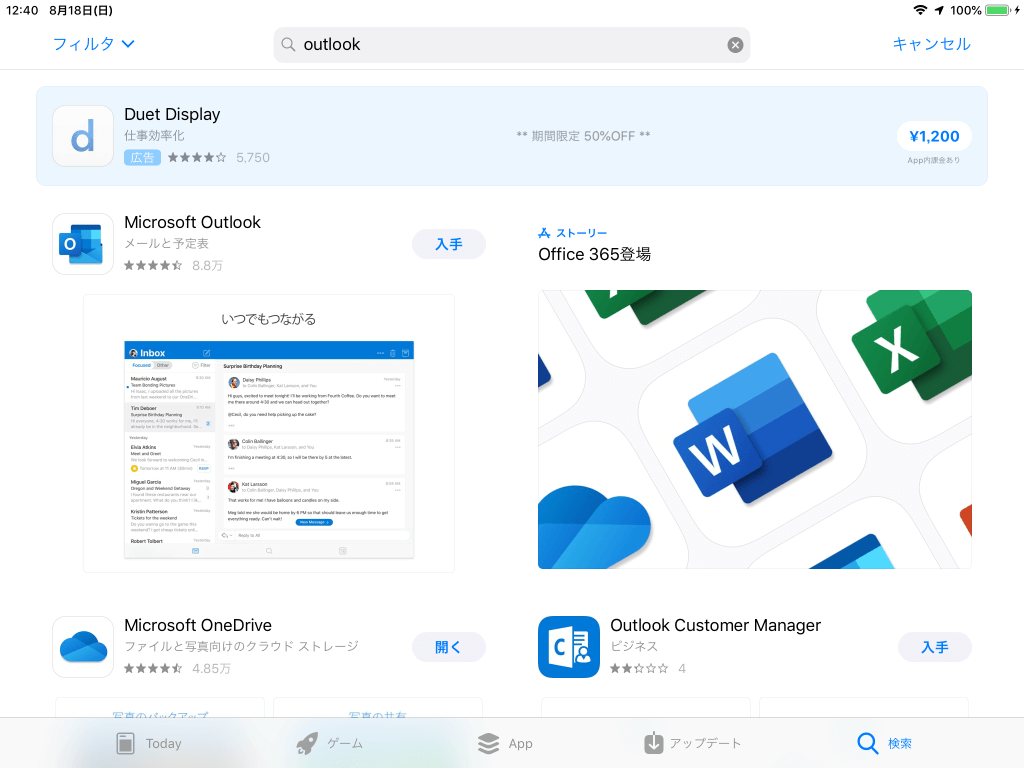Tap the メールと予定表 subtitle
The height and width of the screenshot is (768, 1024).
pyautogui.click(x=167, y=244)
